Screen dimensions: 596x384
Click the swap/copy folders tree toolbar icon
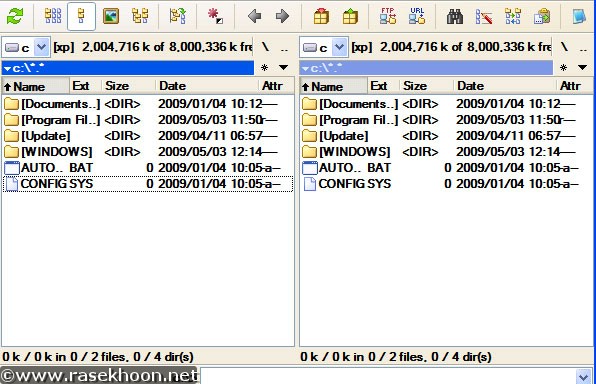pos(178,16)
